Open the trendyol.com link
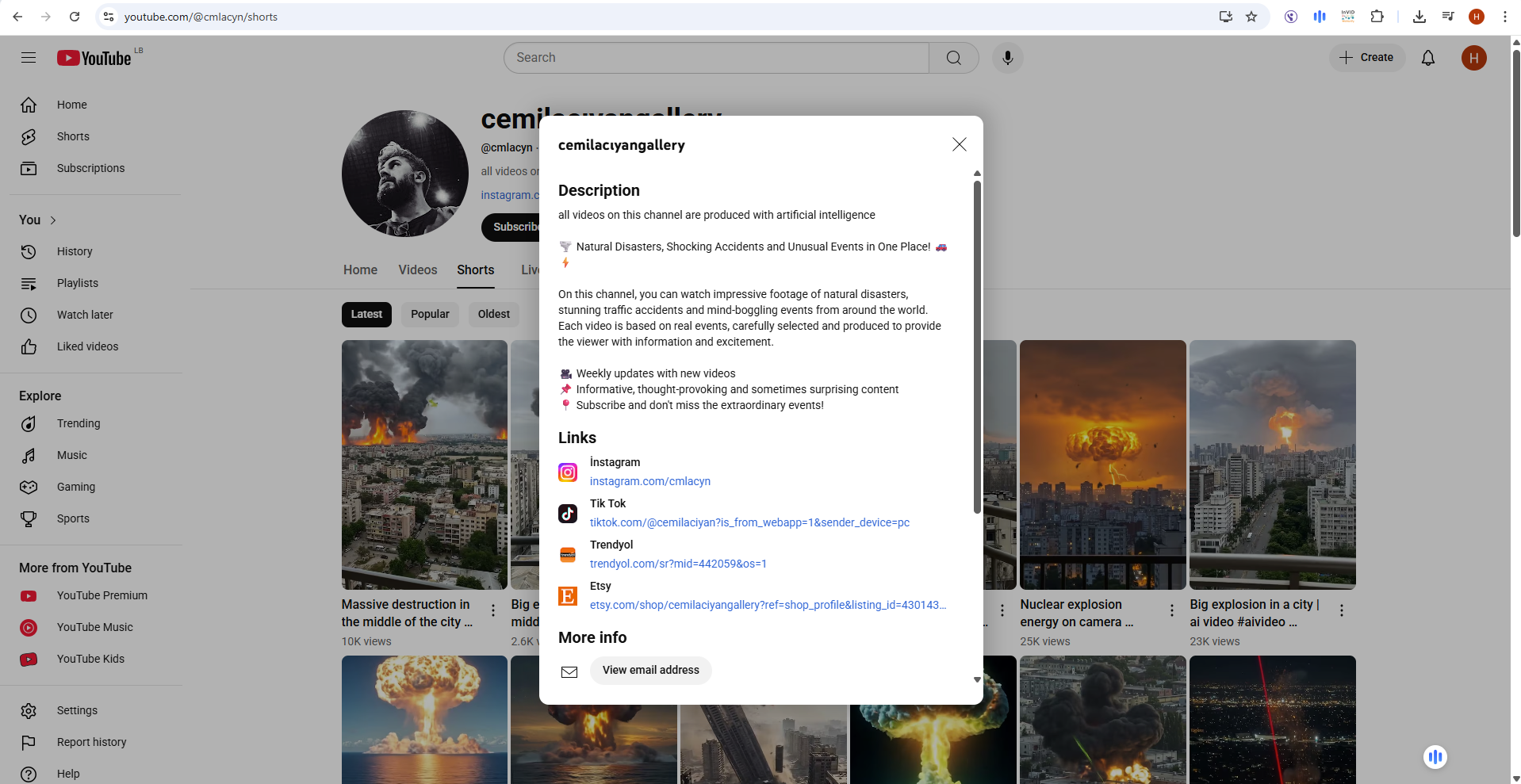 point(678,564)
